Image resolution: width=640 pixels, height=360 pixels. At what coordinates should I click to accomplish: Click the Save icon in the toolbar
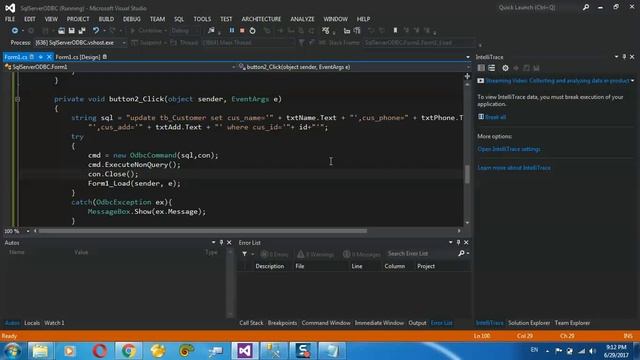tap(71, 31)
